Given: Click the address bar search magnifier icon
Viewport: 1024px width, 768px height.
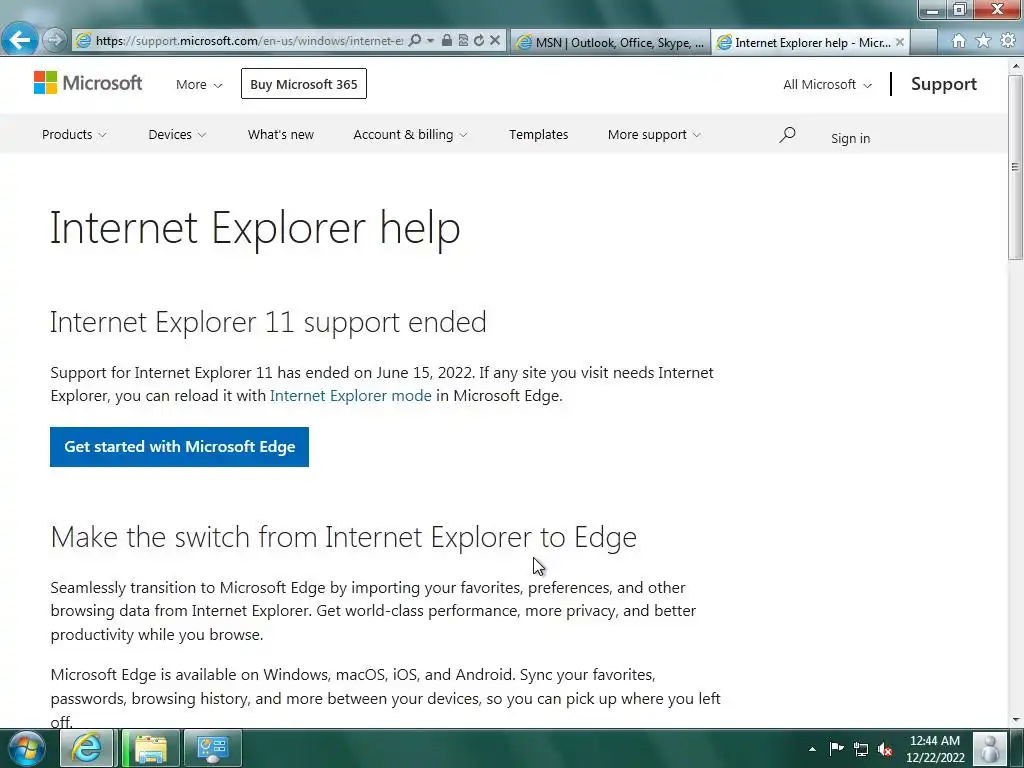Looking at the screenshot, I should click(x=415, y=40).
